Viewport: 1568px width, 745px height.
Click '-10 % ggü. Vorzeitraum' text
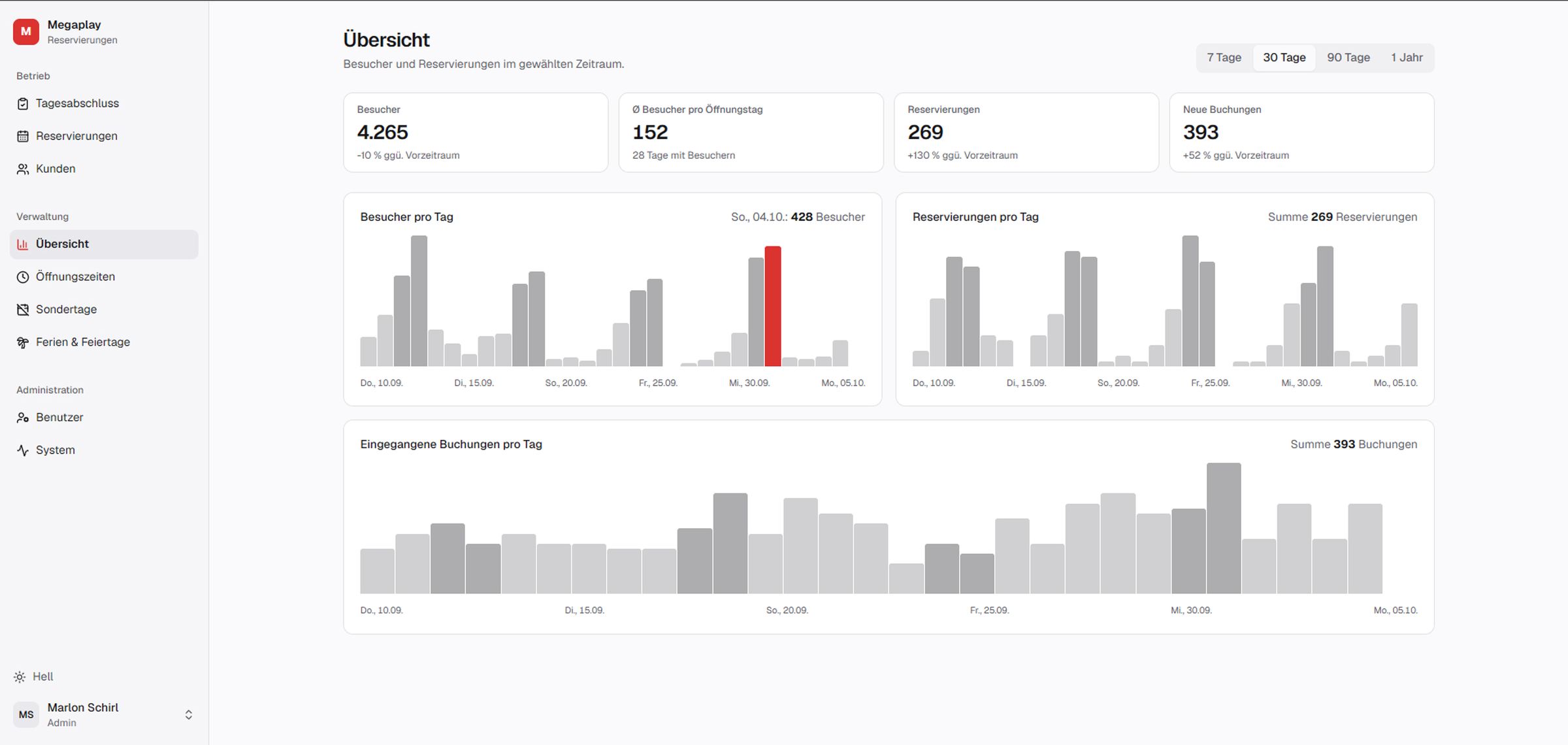point(408,156)
